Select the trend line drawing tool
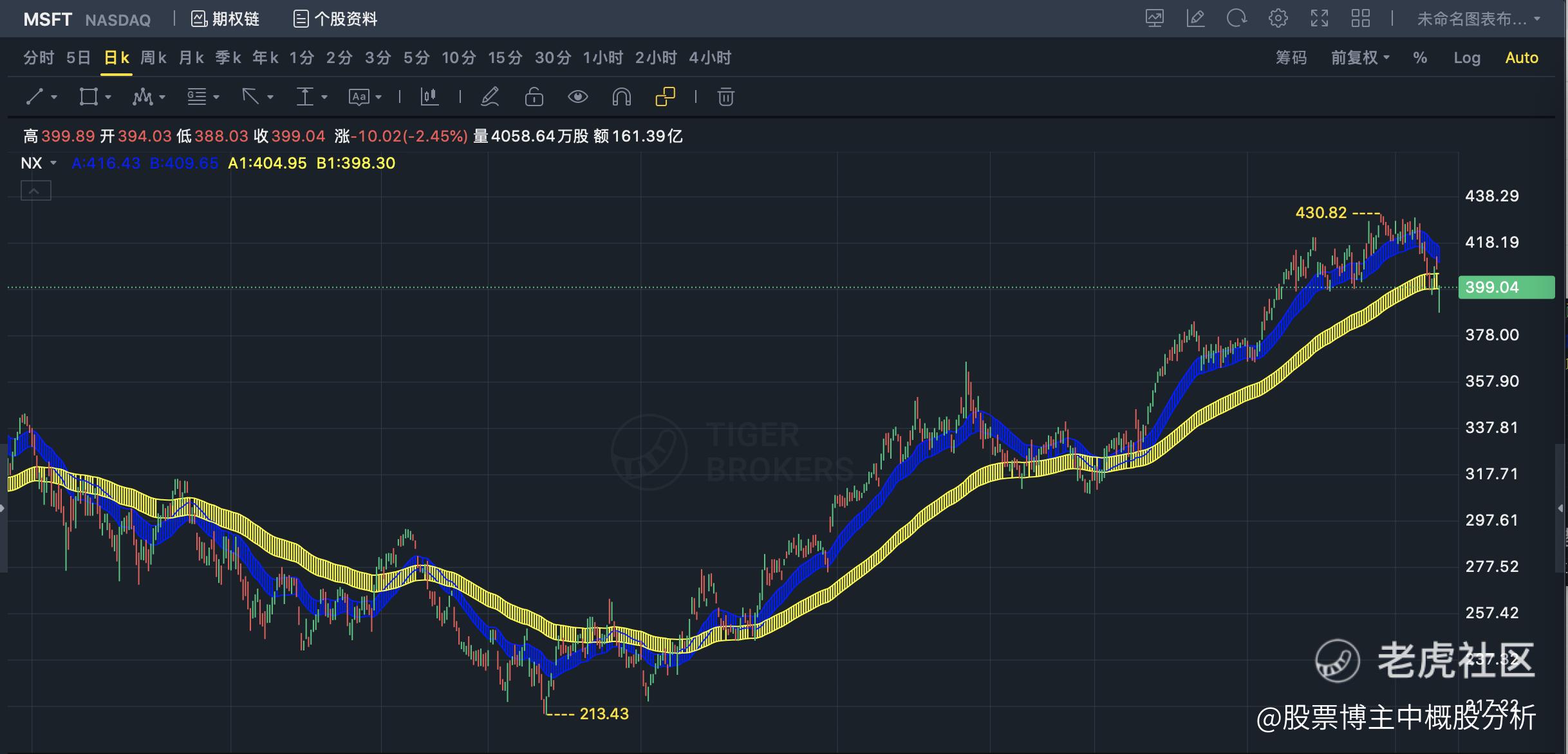 coord(35,97)
